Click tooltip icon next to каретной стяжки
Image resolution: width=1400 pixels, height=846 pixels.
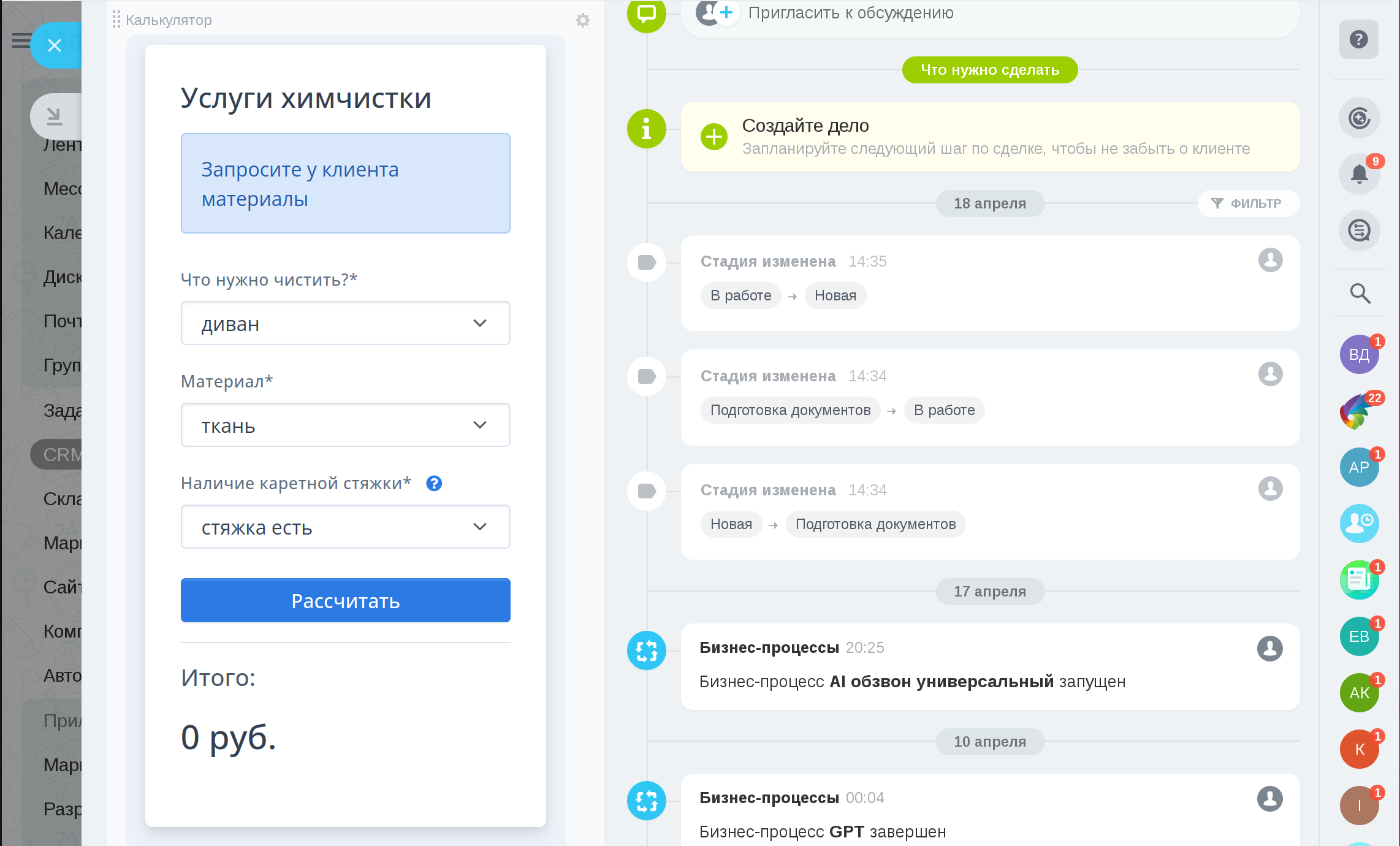[x=434, y=484]
